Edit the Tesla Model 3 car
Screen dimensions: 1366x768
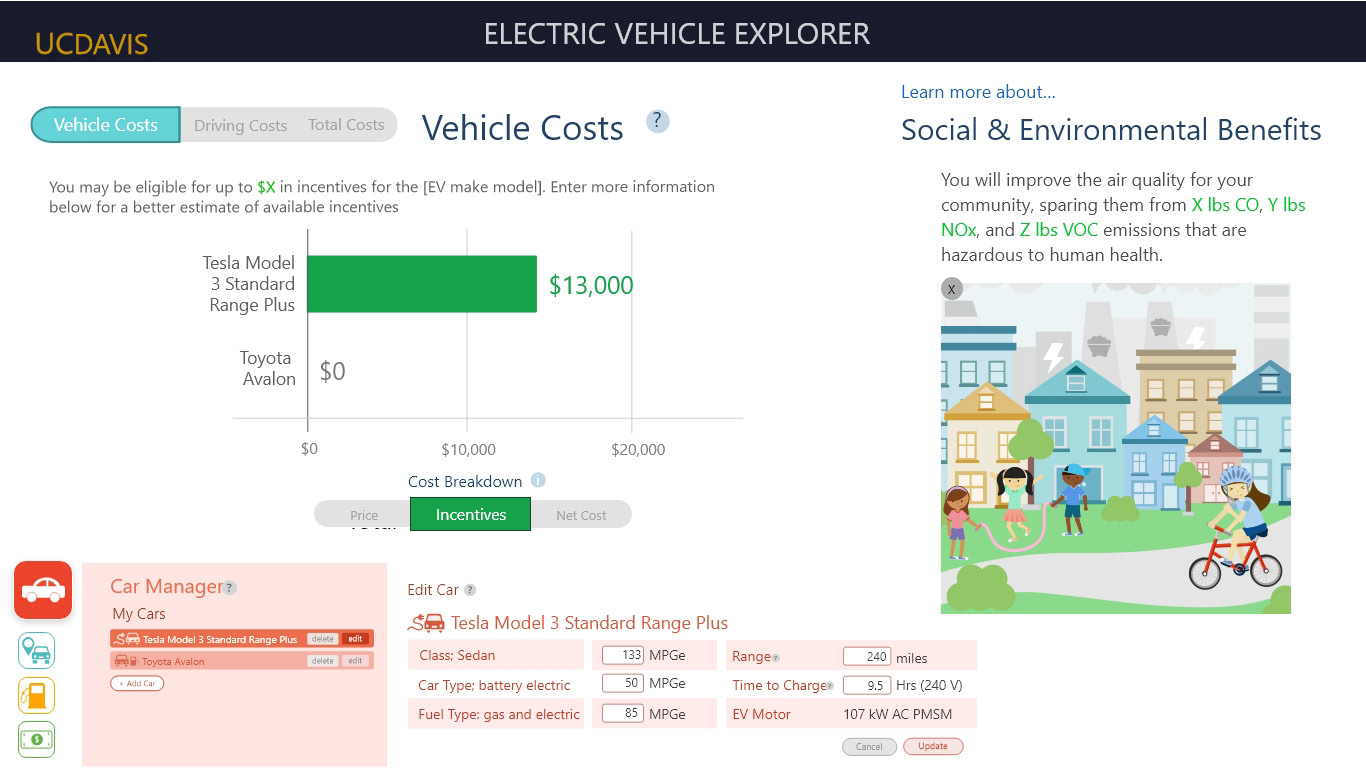coord(355,639)
